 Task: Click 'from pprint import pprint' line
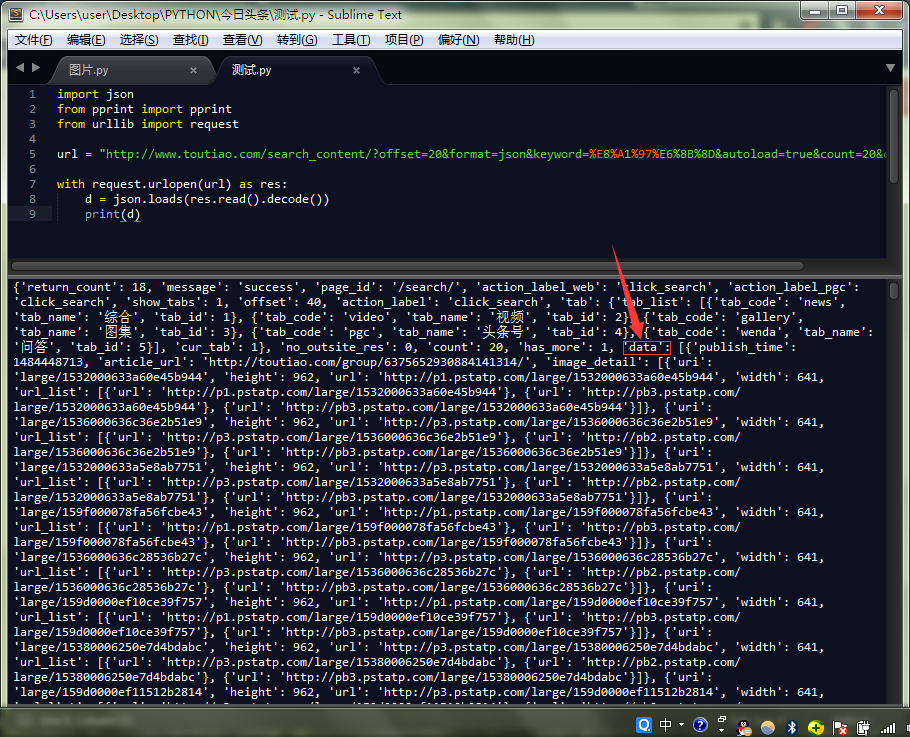[144, 109]
